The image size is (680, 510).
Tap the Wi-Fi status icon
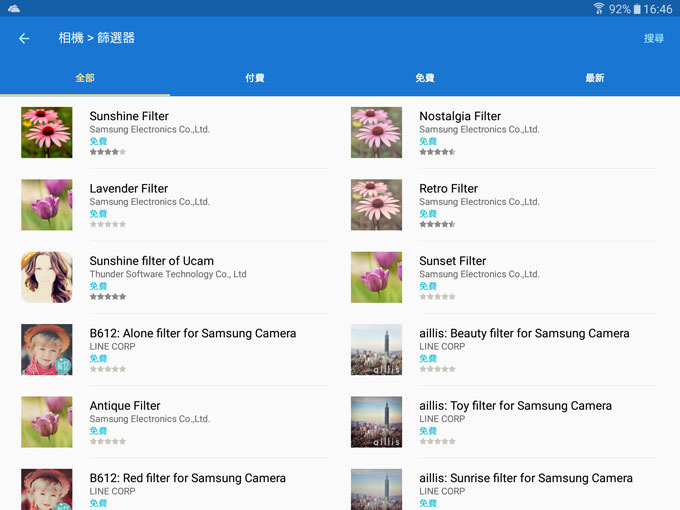599,8
